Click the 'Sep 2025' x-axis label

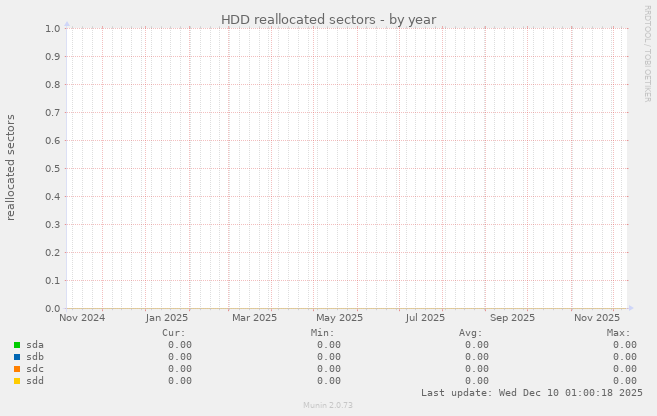(x=512, y=318)
